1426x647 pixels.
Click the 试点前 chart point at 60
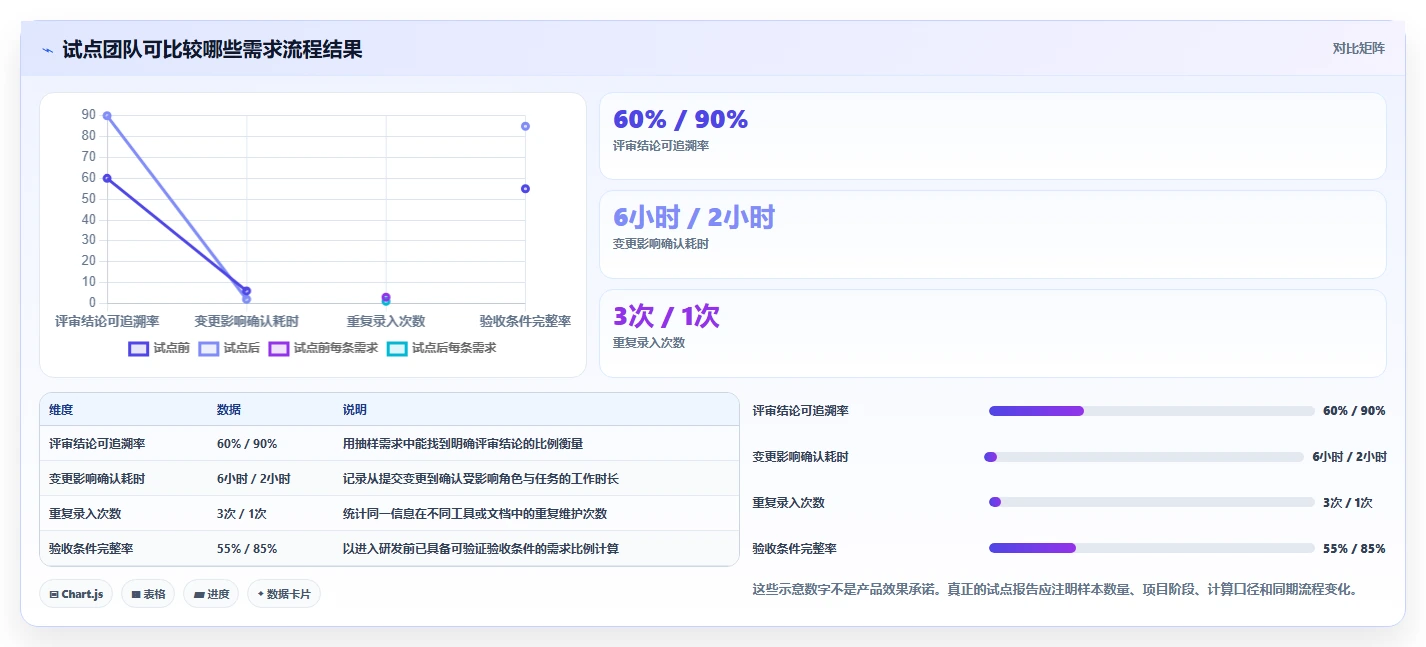[x=107, y=178]
